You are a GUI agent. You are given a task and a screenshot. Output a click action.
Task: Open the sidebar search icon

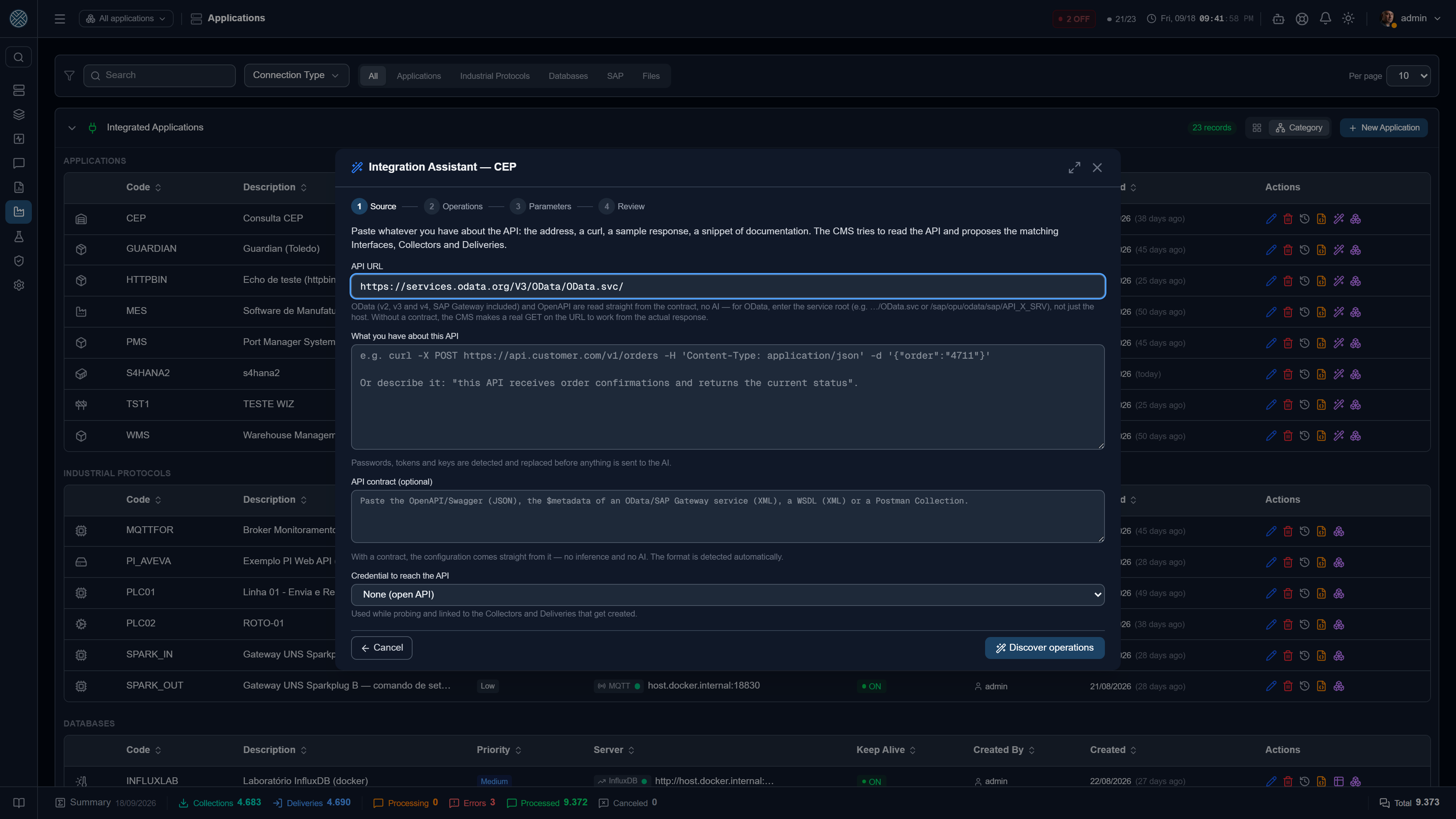[x=19, y=57]
